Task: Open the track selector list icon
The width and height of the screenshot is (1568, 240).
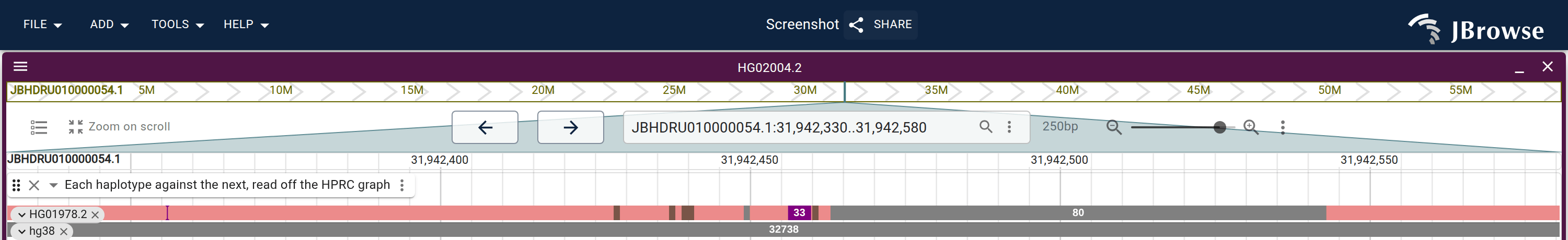Action: [39, 127]
